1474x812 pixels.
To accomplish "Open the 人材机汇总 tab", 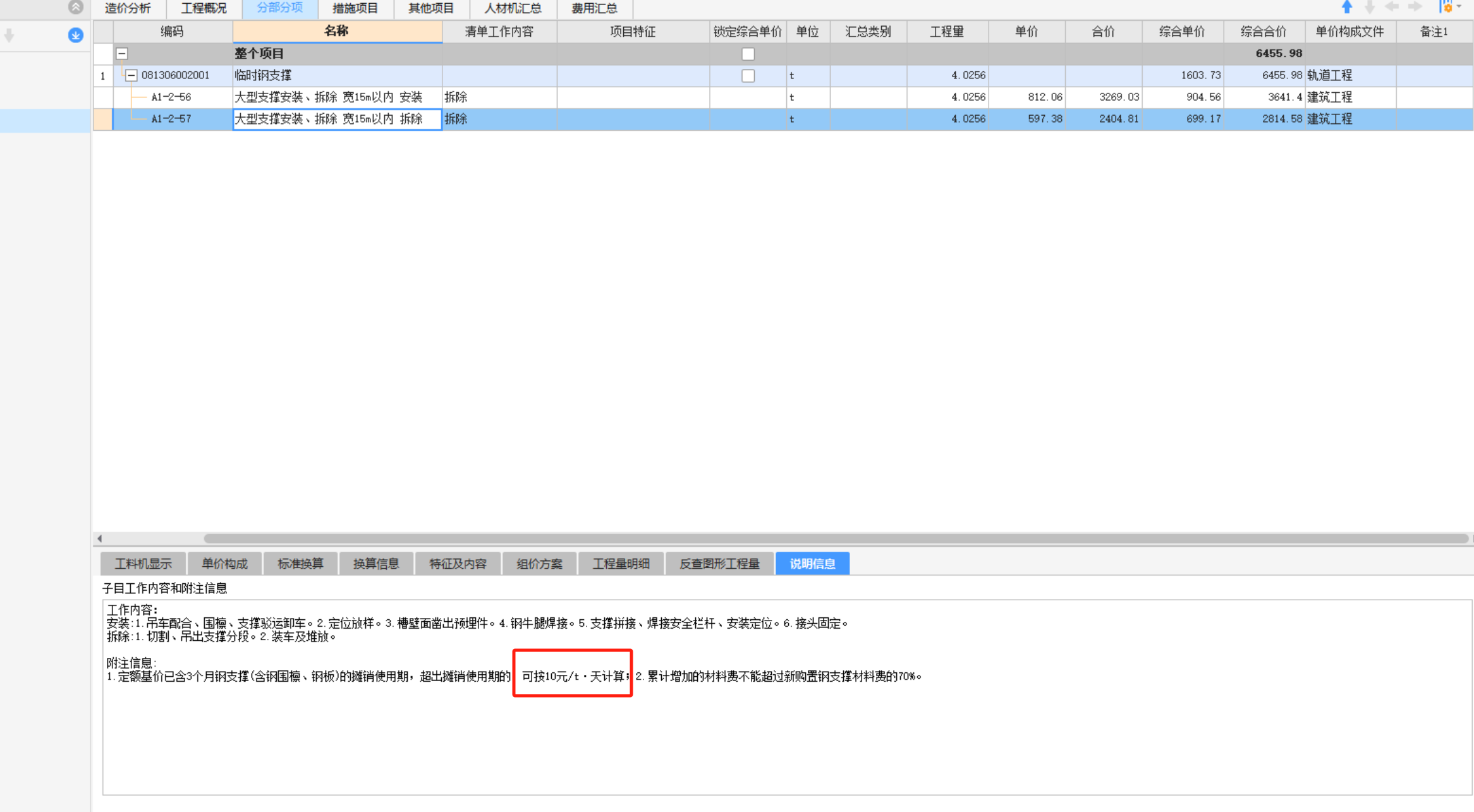I will click(513, 8).
